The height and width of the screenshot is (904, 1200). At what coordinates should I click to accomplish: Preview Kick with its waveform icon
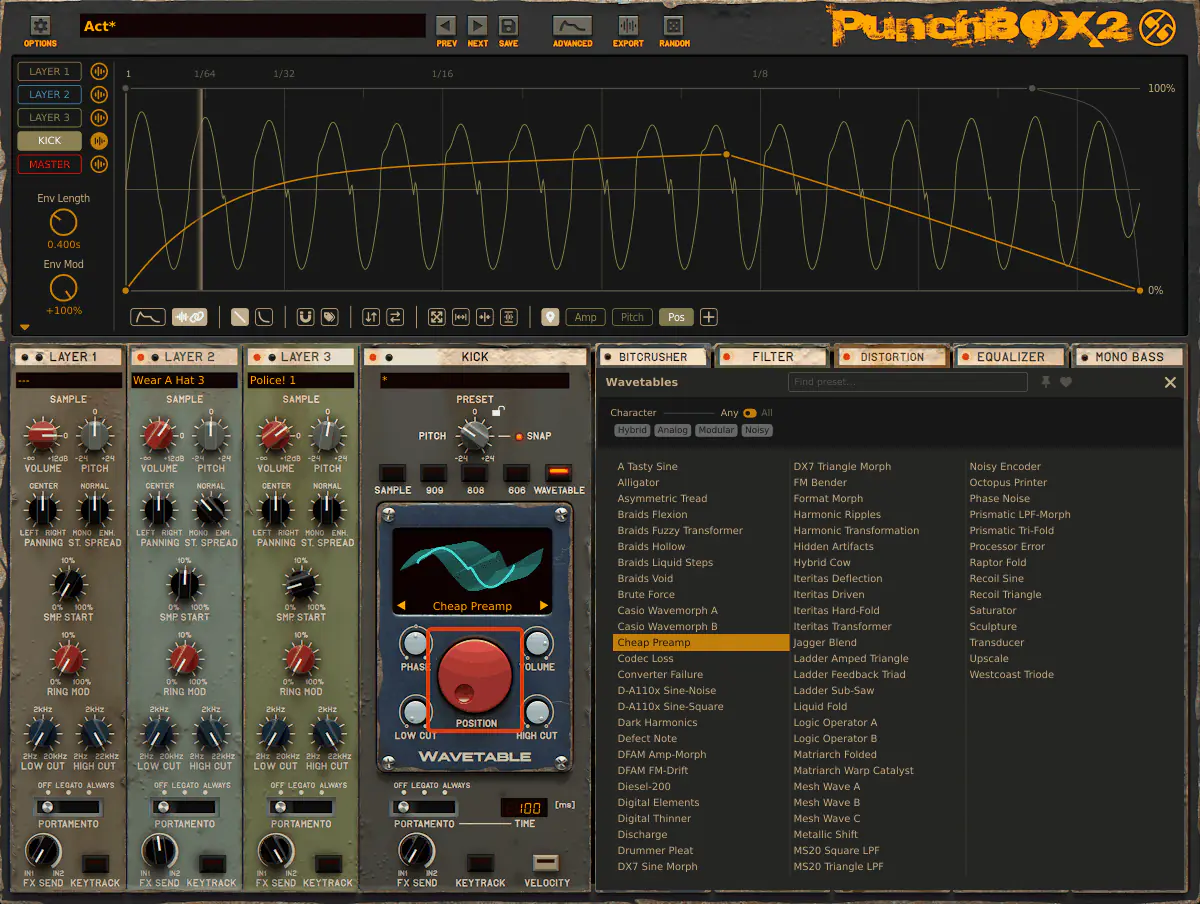(x=99, y=141)
